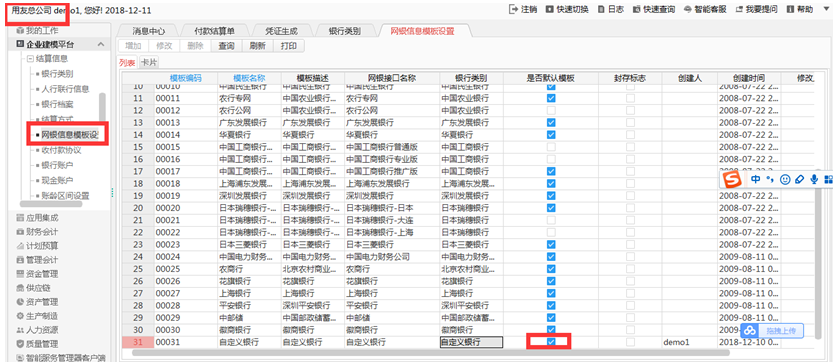Open 我的工作 in the sidebar
Image resolution: width=833 pixels, height=362 pixels.
[37, 31]
